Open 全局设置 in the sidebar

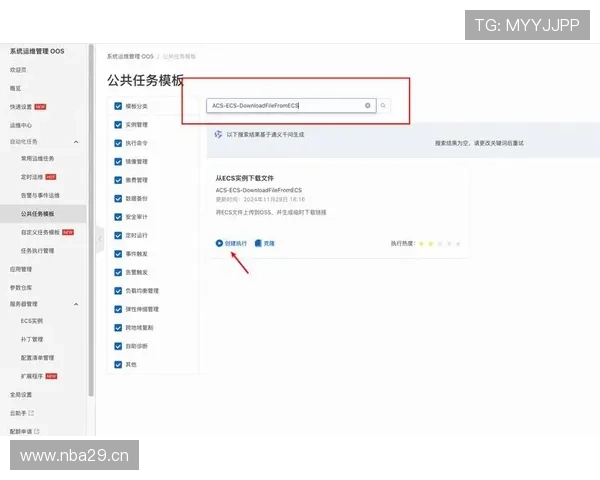click(x=21, y=395)
